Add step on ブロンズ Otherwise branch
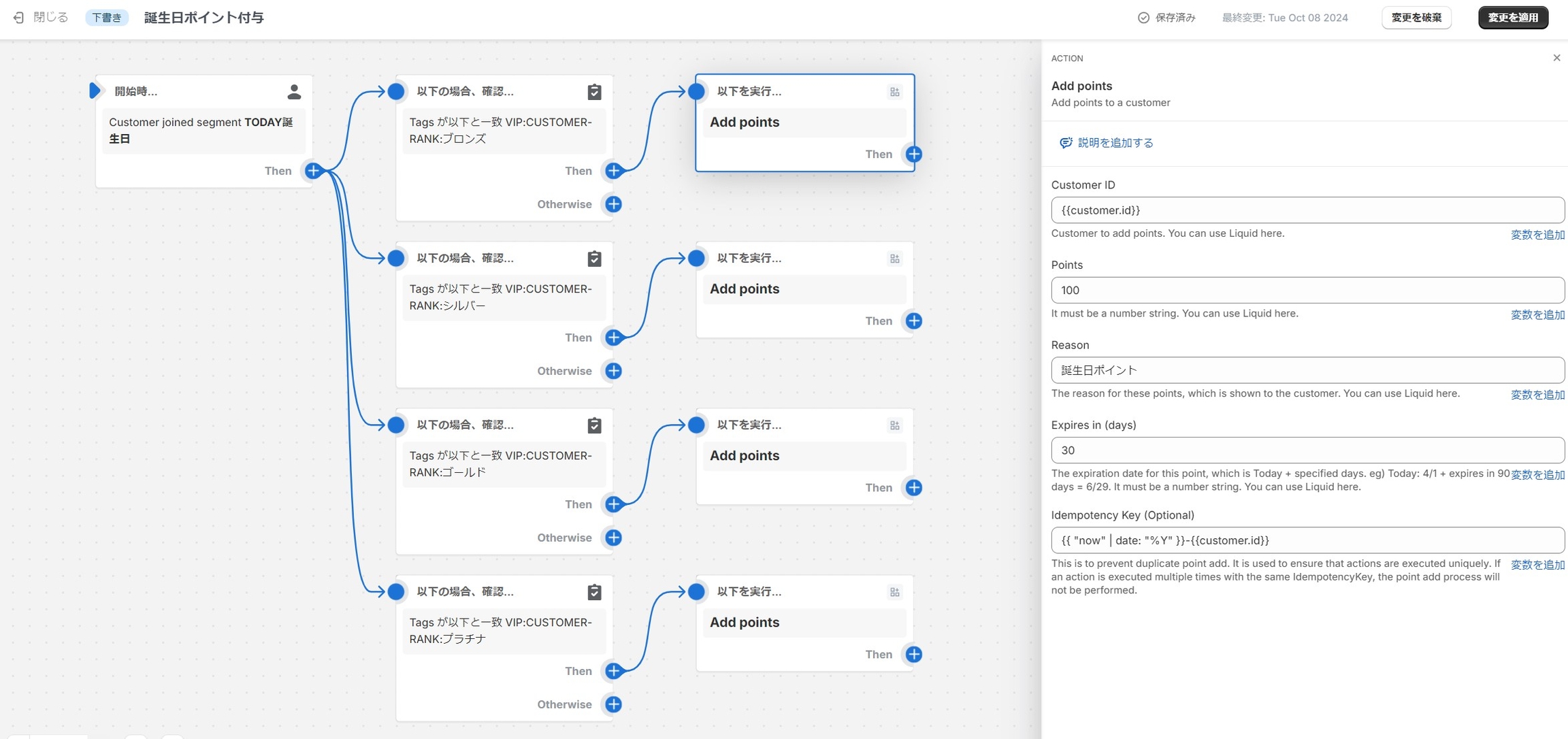Image resolution: width=1568 pixels, height=739 pixels. coord(613,204)
